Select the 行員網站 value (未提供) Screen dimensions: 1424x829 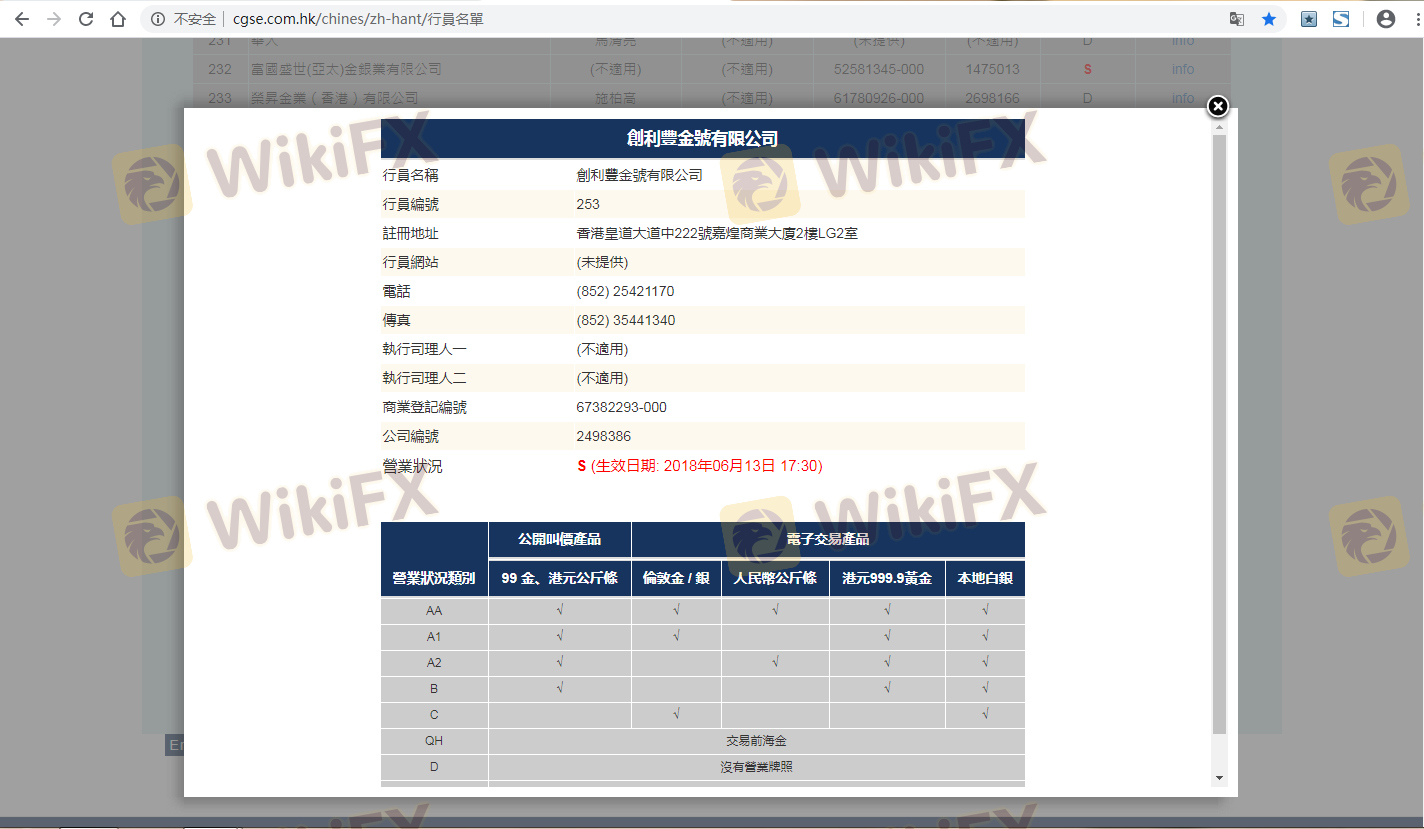602,262
